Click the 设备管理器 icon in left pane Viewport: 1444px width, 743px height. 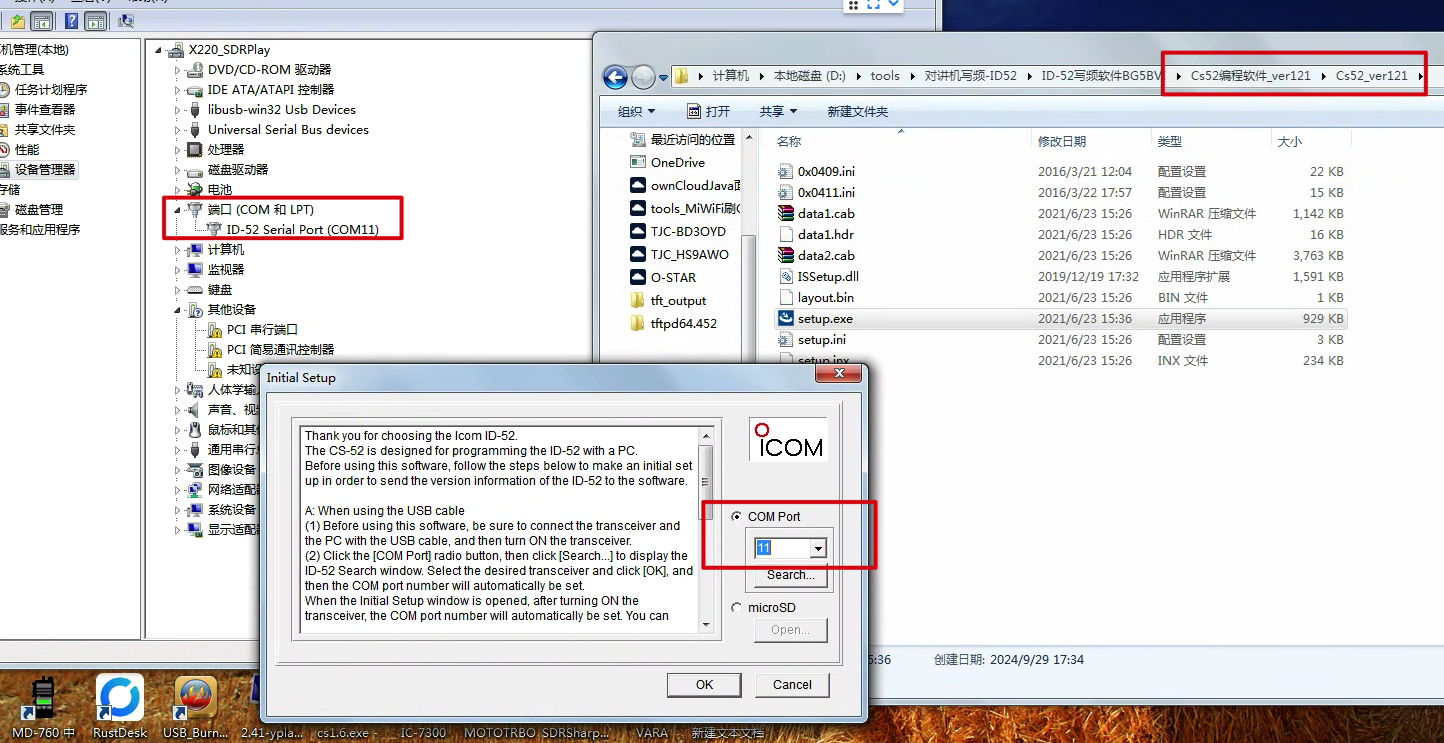(5, 170)
